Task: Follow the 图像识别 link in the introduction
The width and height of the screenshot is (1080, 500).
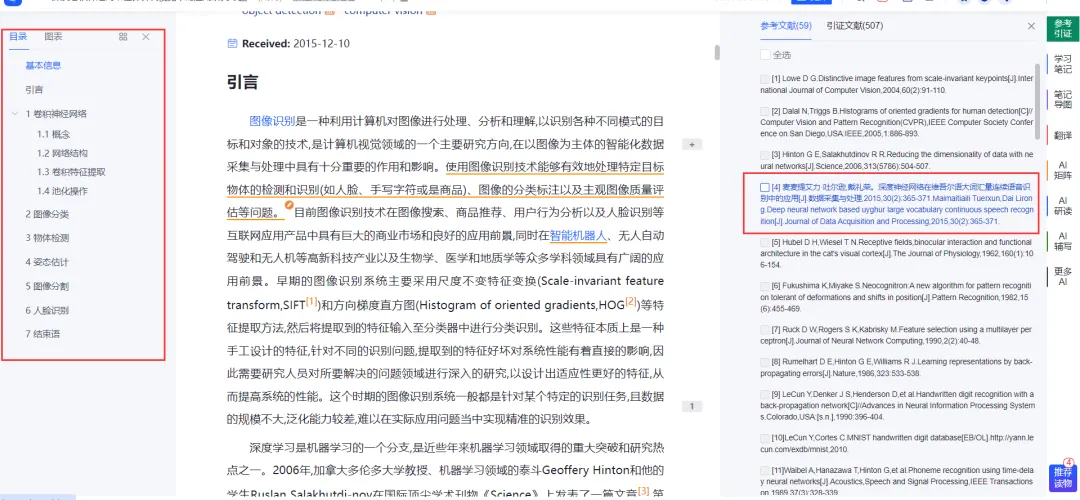Action: pos(272,122)
